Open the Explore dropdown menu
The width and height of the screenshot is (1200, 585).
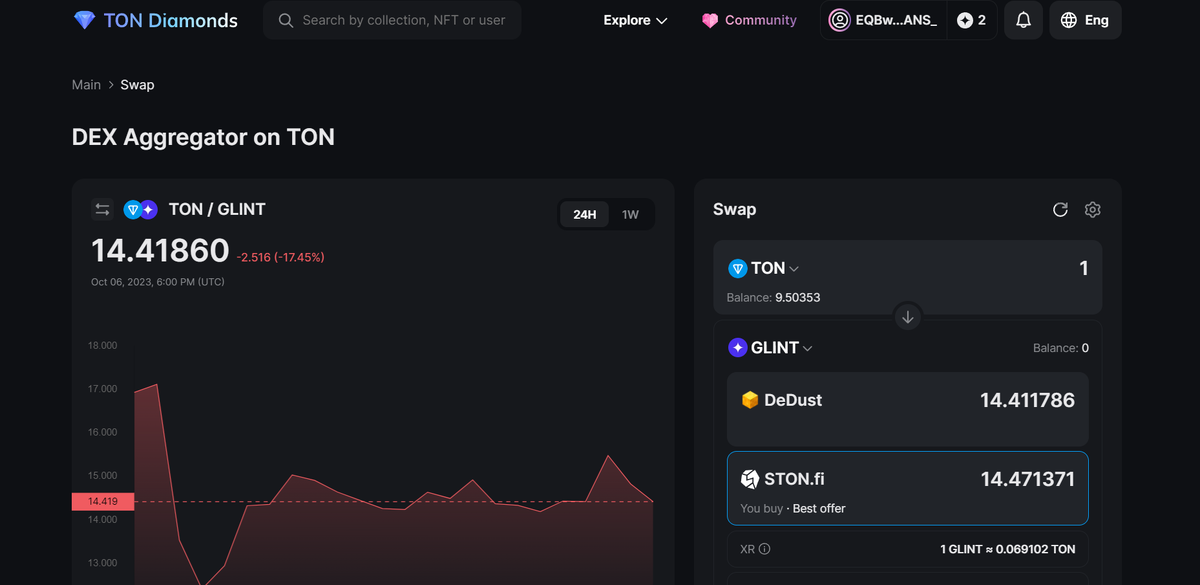click(x=635, y=20)
